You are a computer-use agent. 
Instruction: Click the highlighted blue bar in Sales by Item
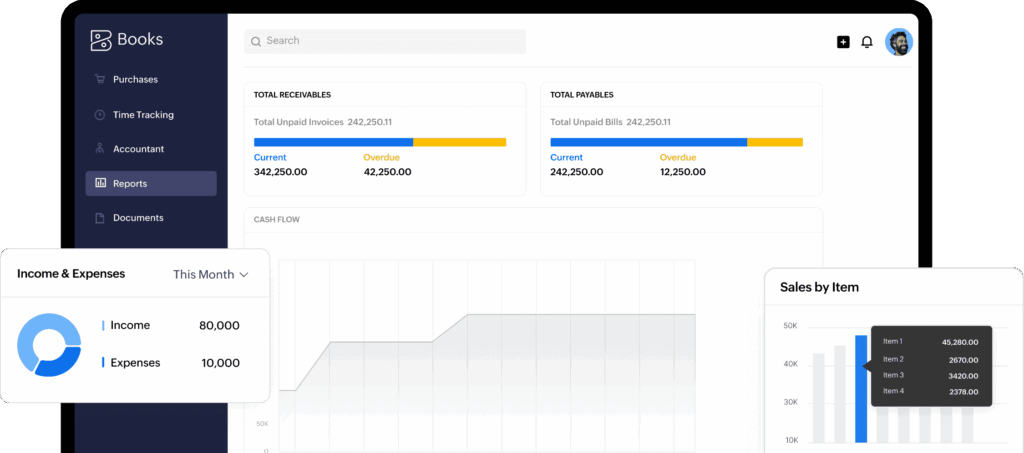click(861, 388)
